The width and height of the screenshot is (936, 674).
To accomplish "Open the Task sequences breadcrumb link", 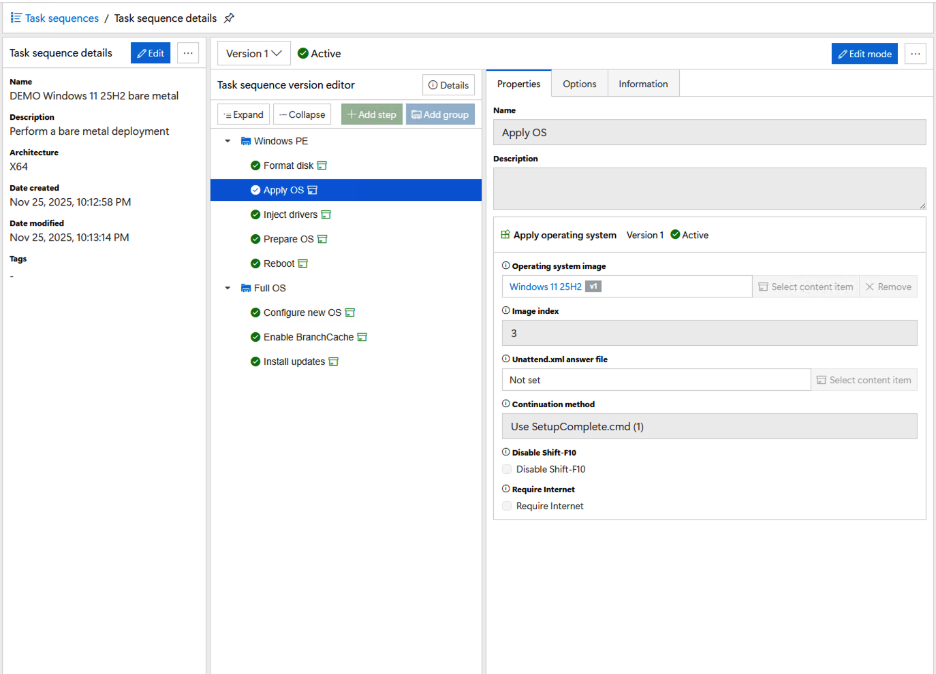I will point(61,18).
